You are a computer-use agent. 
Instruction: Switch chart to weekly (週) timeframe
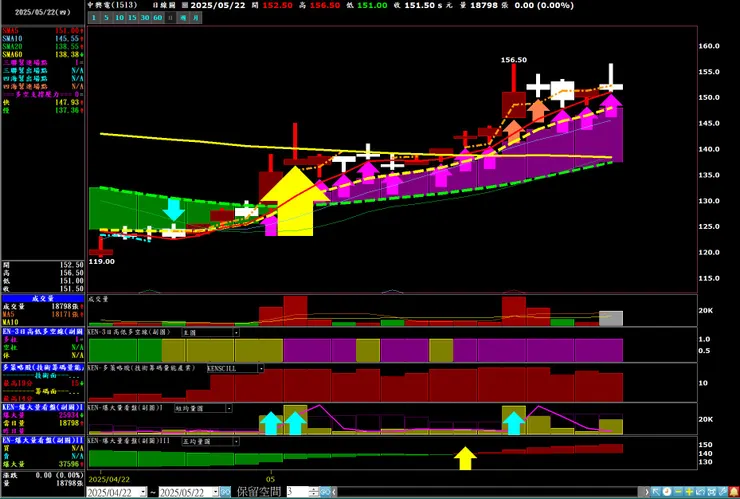click(x=183, y=17)
